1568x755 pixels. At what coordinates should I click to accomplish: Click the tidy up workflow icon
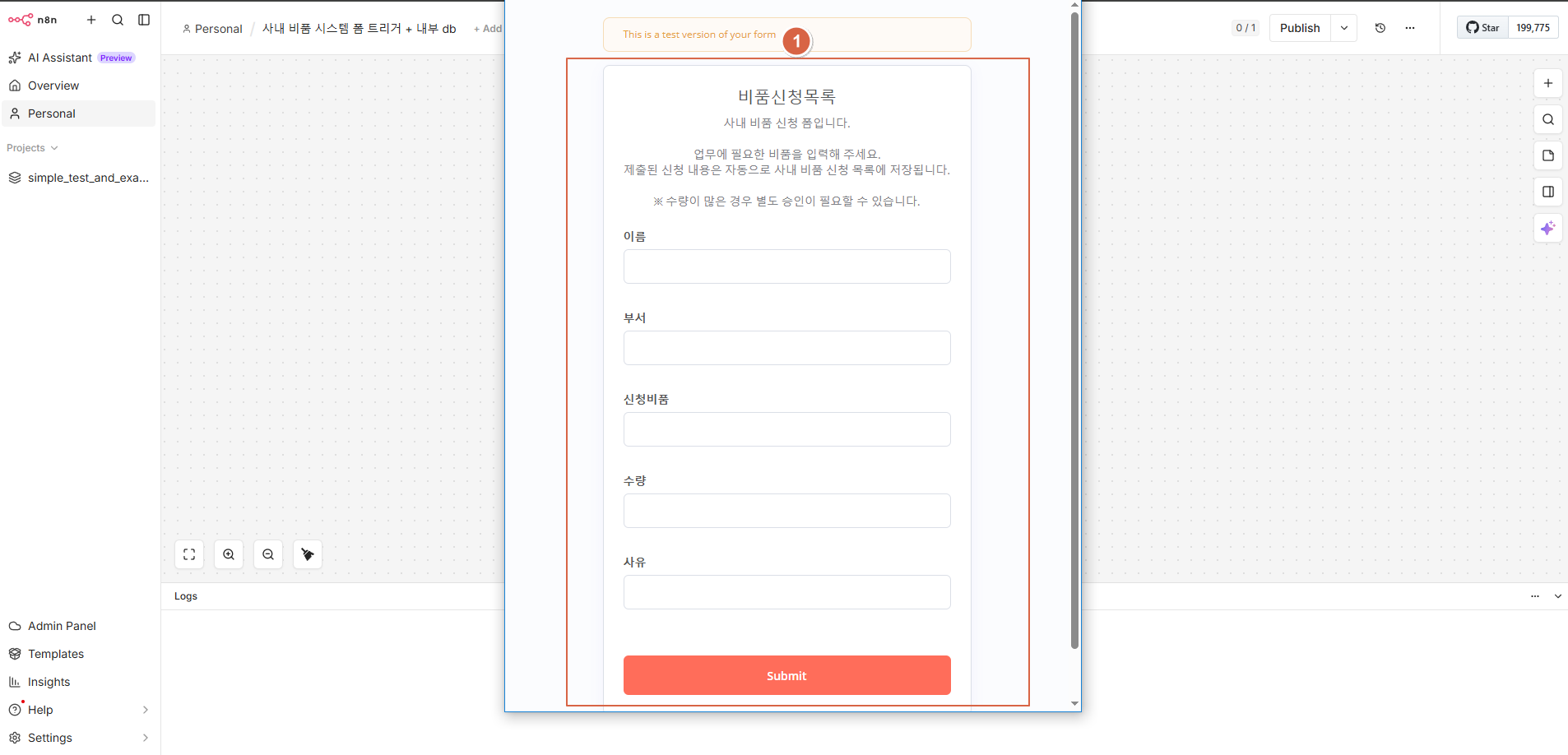(x=308, y=554)
